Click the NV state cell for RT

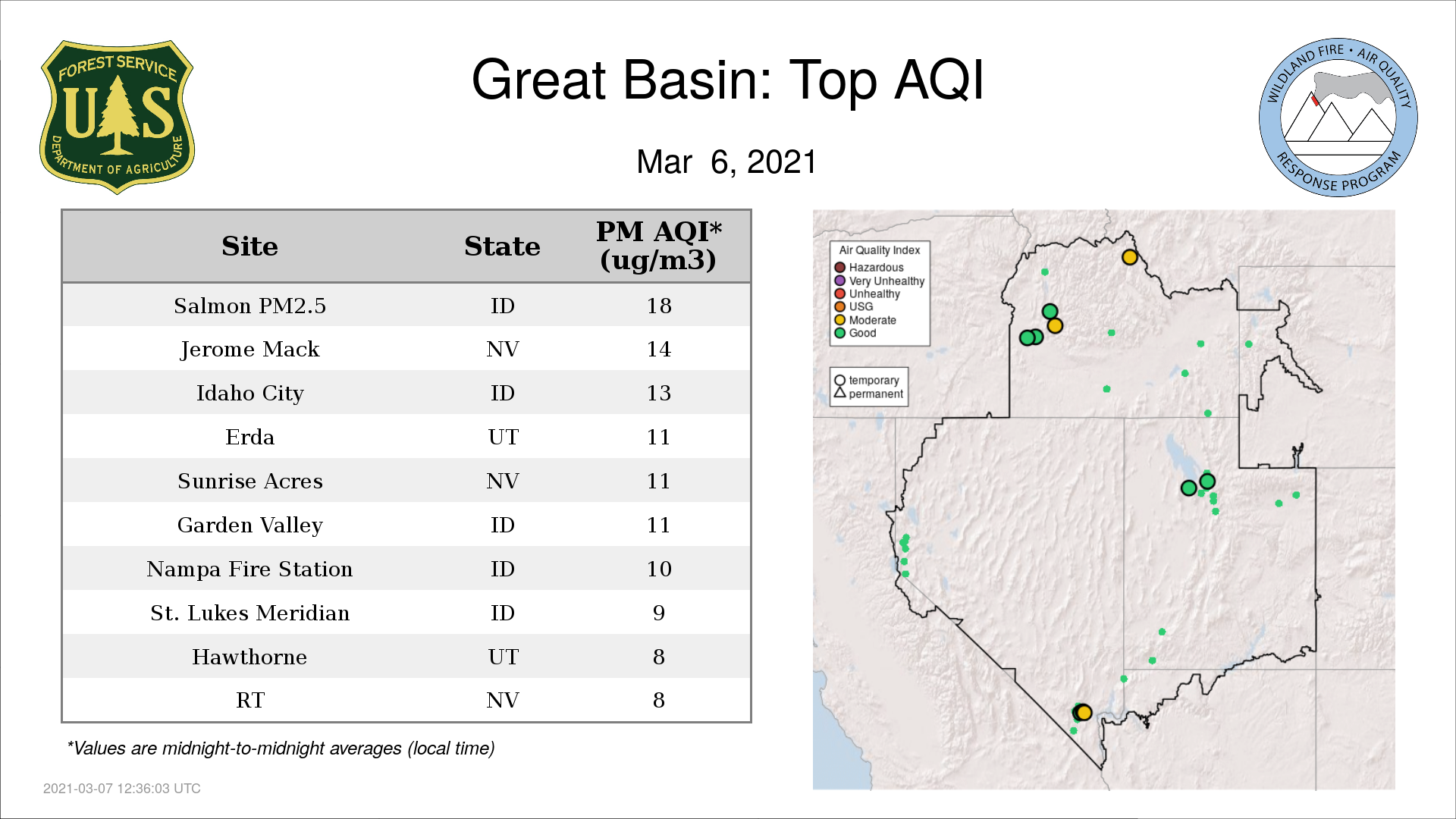point(503,701)
